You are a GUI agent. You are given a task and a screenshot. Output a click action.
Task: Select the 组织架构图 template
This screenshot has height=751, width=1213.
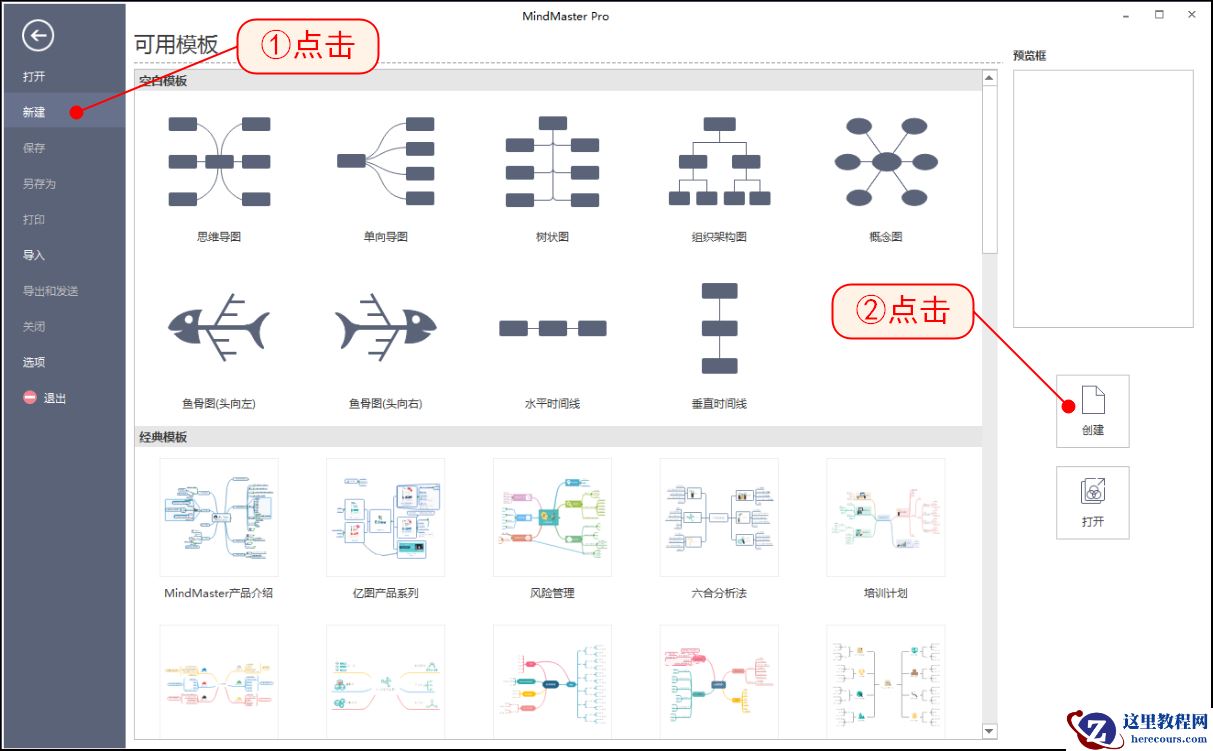click(716, 160)
